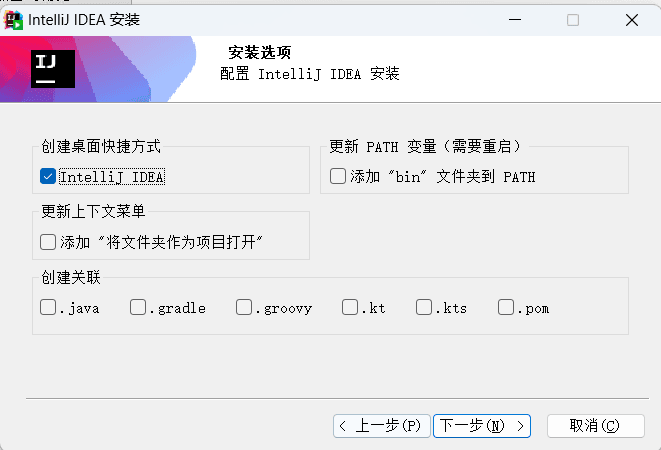Tick the .gradle association checkbox
The width and height of the screenshot is (661, 450).
[138, 307]
